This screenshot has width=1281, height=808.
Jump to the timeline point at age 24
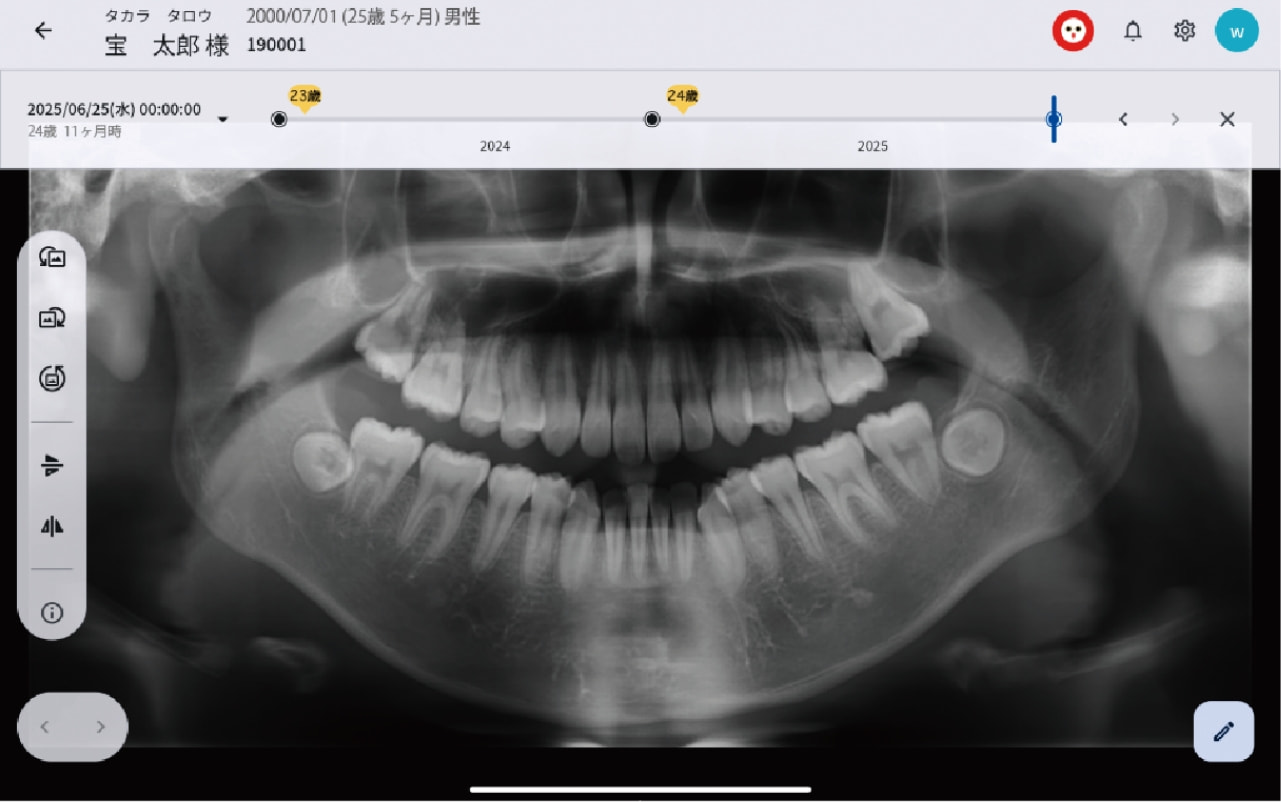[x=652, y=119]
